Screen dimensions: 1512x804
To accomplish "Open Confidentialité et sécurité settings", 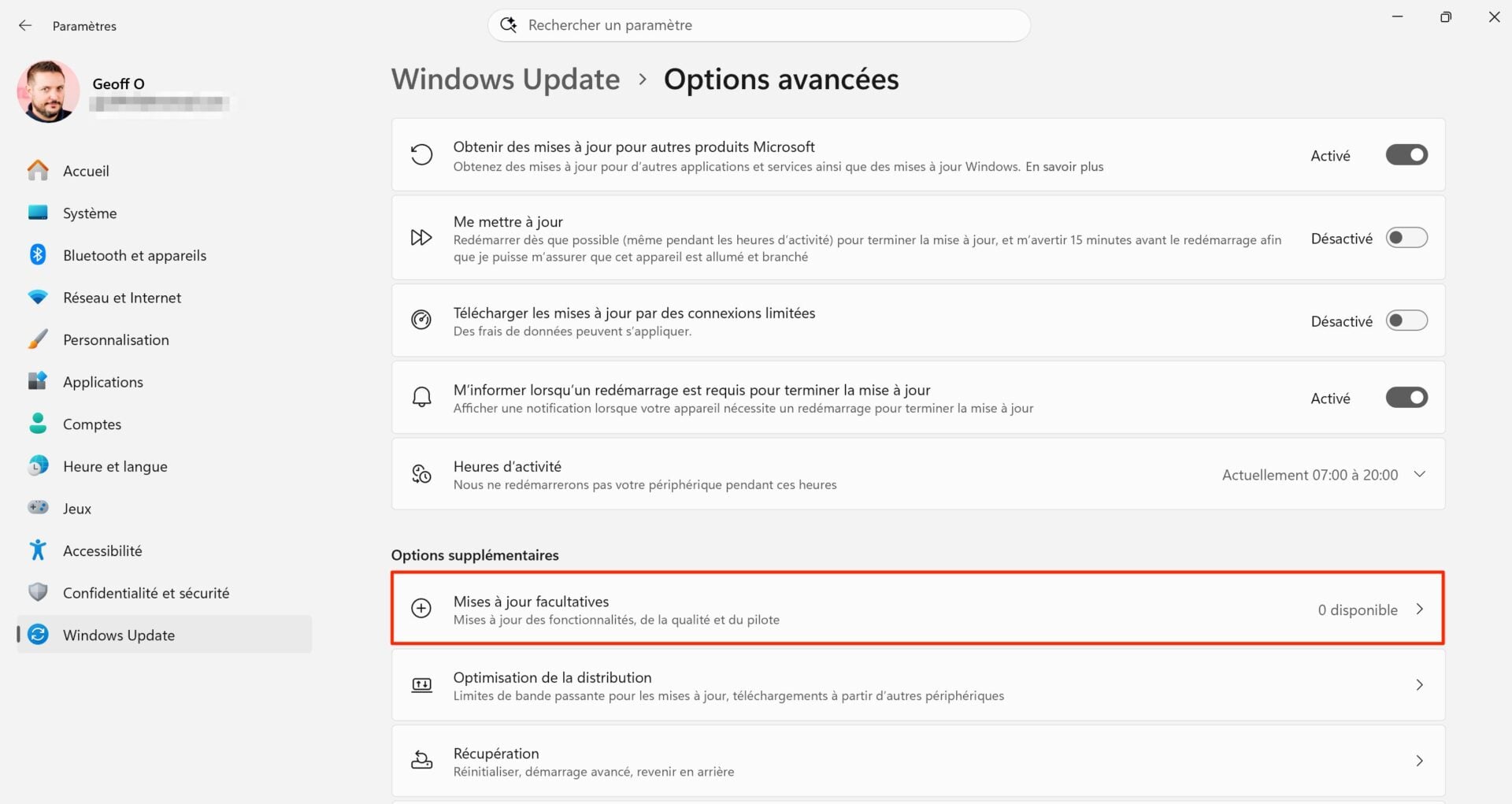I will (146, 592).
